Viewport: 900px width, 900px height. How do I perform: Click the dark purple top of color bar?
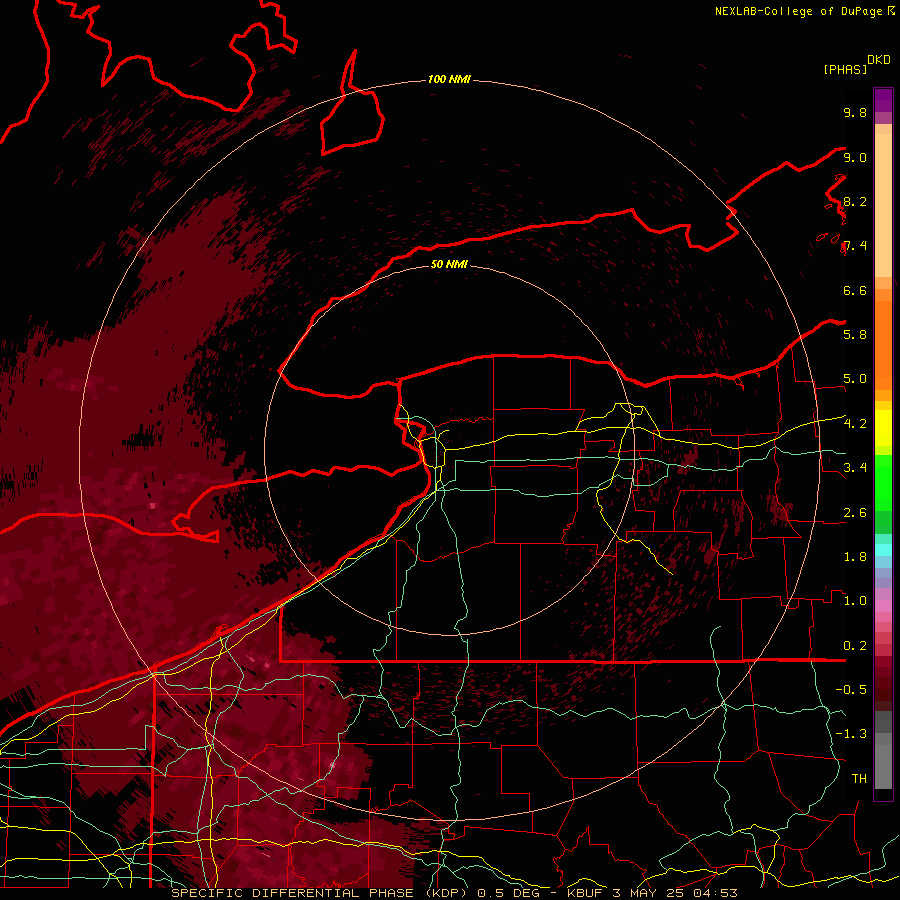pos(883,100)
